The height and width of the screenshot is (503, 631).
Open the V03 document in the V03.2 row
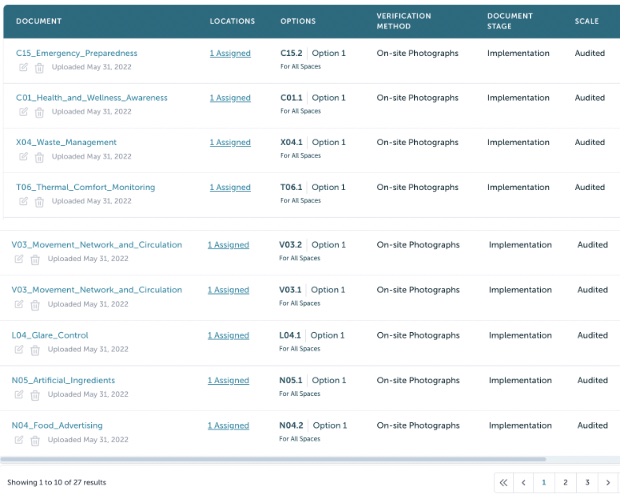(97, 245)
